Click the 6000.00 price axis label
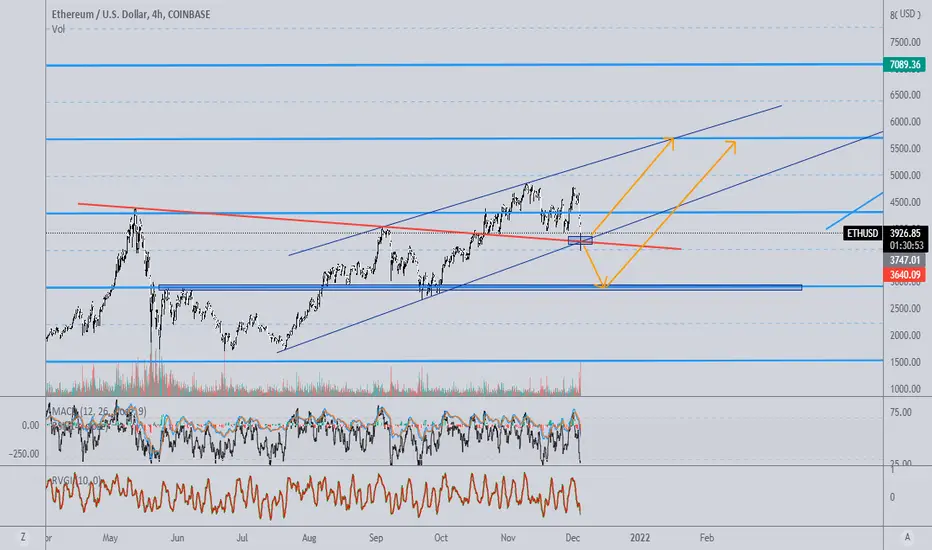The width and height of the screenshot is (932, 550). pos(905,121)
